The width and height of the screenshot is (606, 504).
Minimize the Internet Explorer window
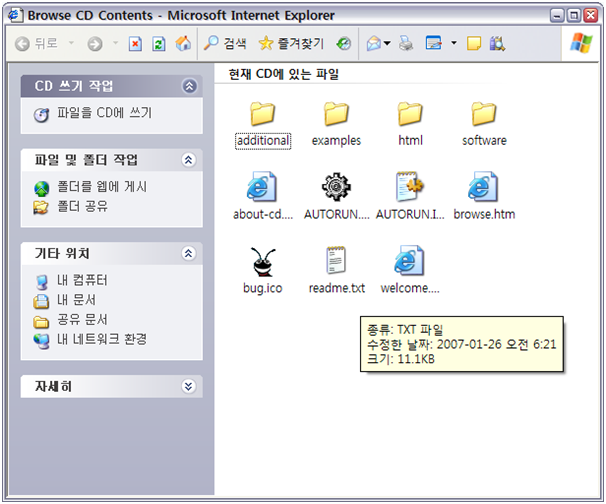(557, 15)
